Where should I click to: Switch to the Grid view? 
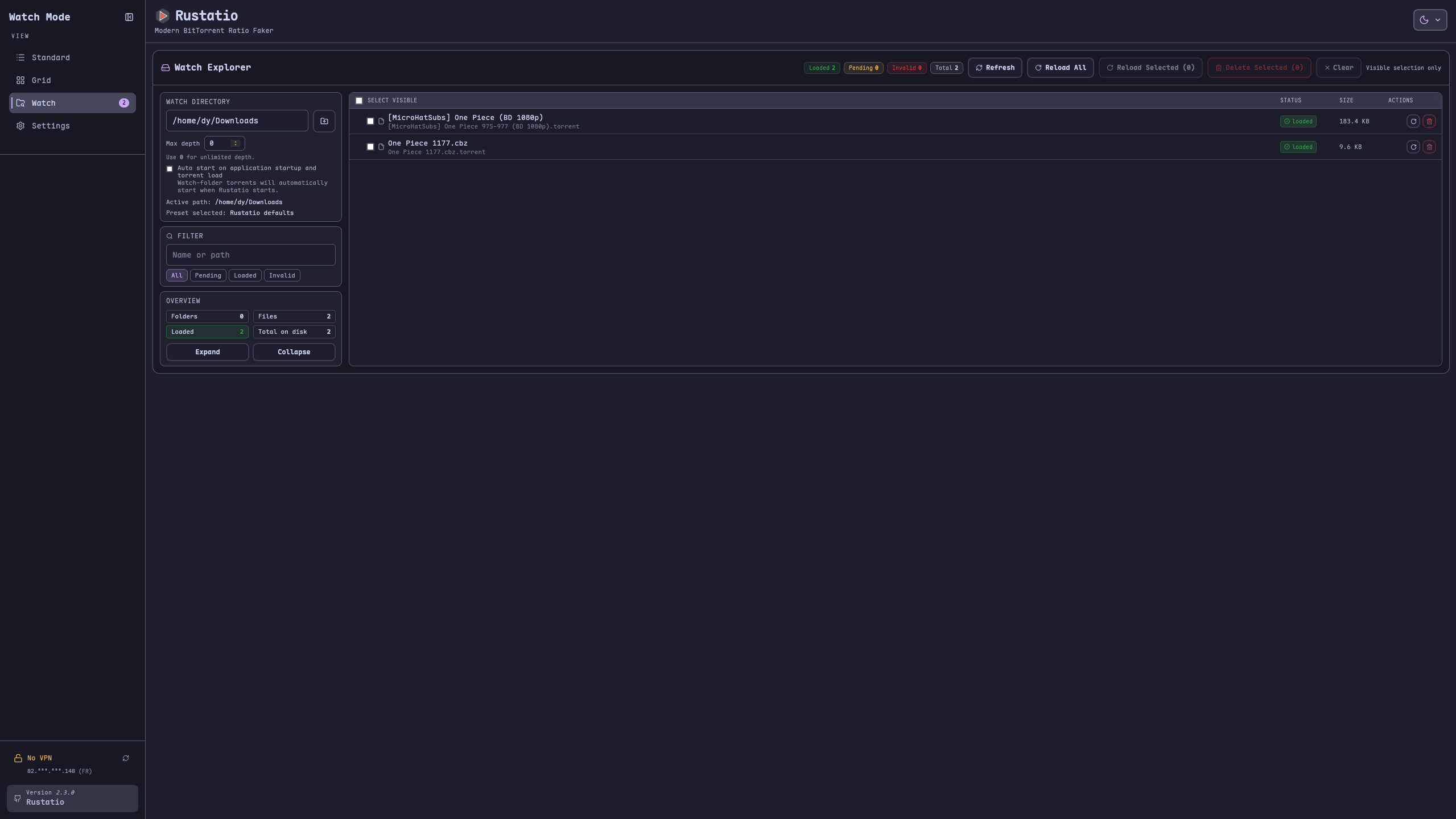click(41, 80)
